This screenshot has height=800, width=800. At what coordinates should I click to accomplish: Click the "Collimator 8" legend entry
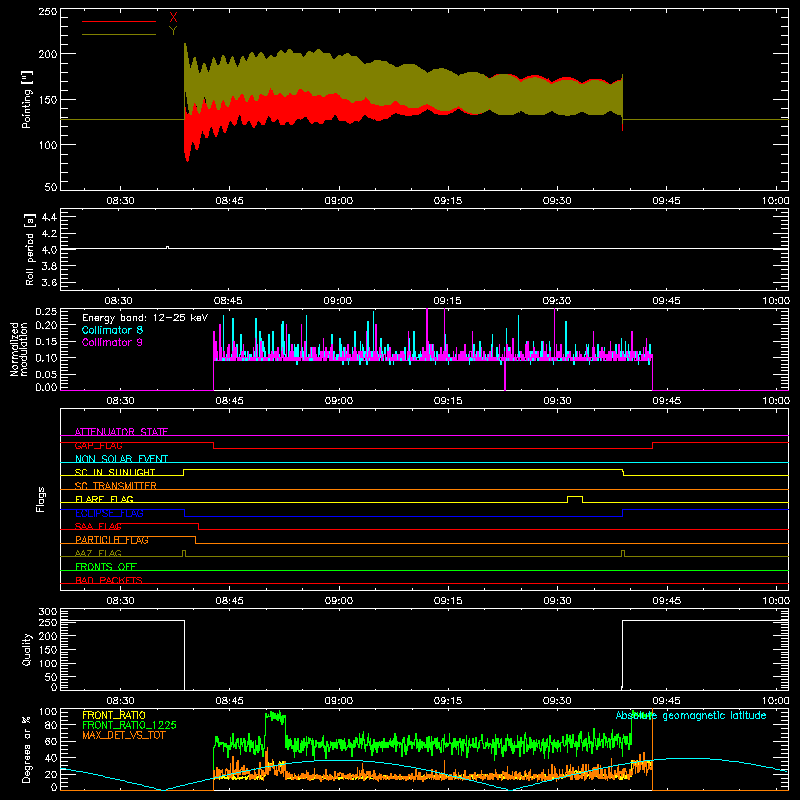[112, 330]
